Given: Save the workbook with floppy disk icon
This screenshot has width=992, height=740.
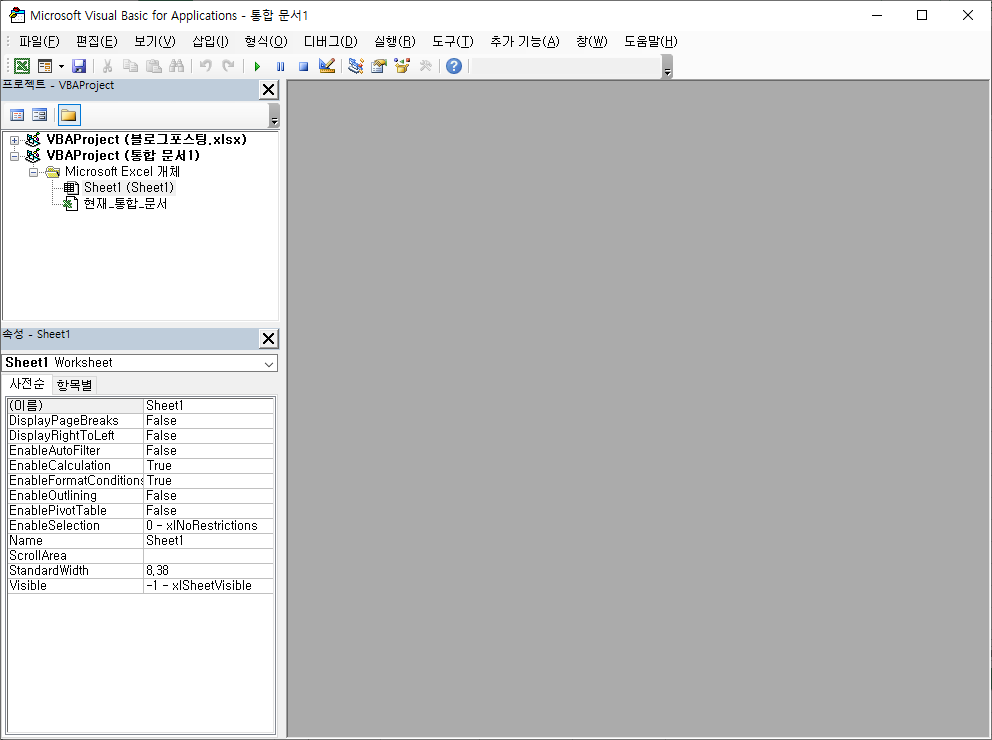Looking at the screenshot, I should click(79, 66).
